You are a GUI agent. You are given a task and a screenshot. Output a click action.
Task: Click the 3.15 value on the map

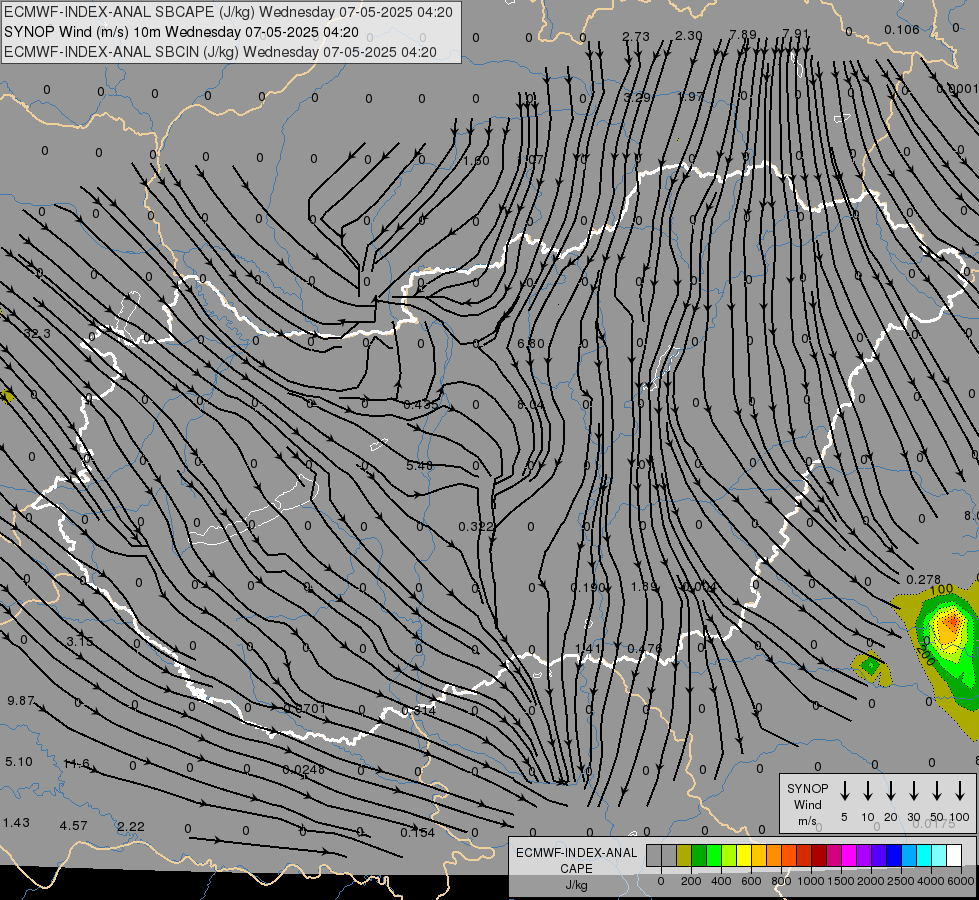[x=80, y=641]
